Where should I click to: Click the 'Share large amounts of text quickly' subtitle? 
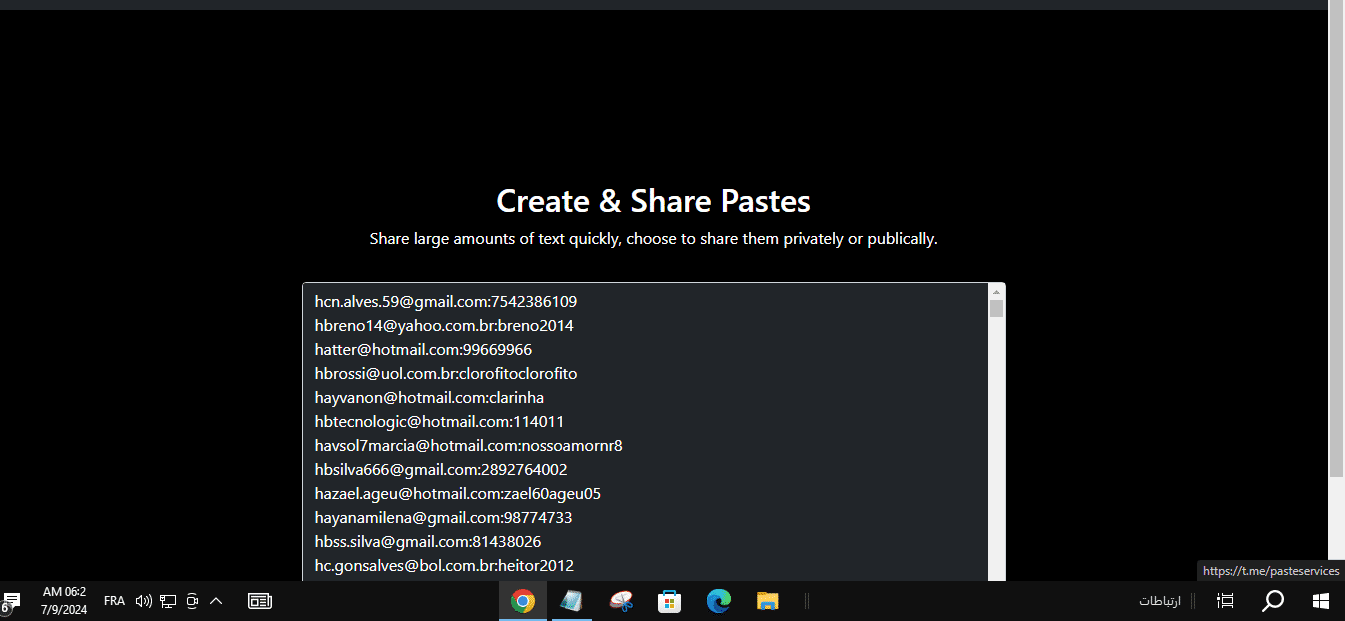(653, 239)
